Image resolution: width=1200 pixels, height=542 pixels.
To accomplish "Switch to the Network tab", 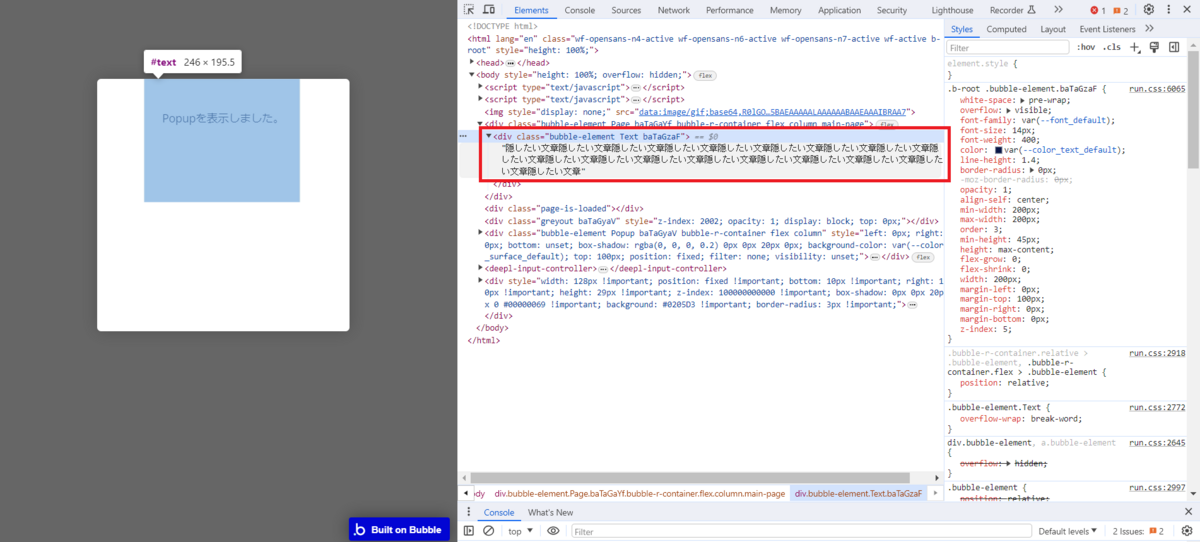I will coord(673,10).
